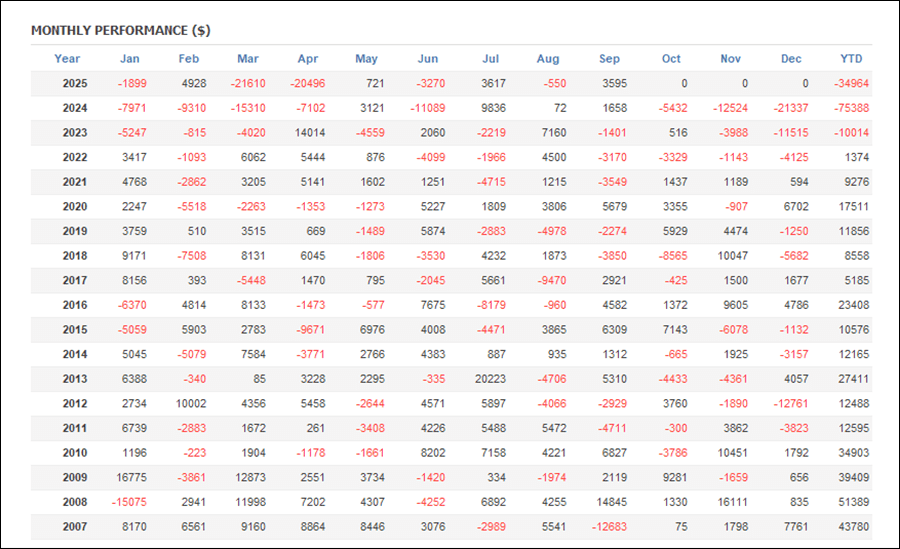Select the -21337 cell in December 2024
900x549 pixels.
pyautogui.click(x=791, y=108)
